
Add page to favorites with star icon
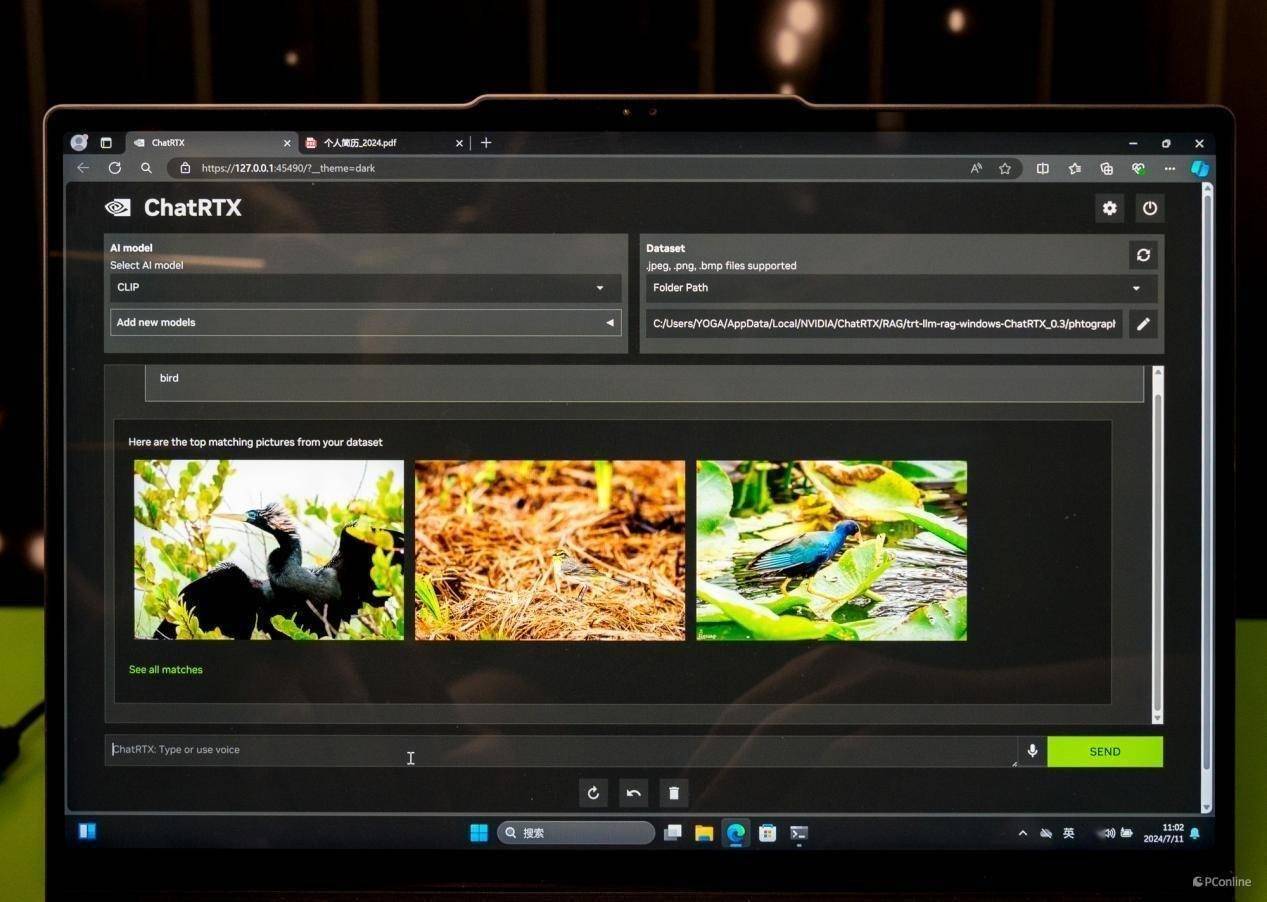click(x=1005, y=169)
